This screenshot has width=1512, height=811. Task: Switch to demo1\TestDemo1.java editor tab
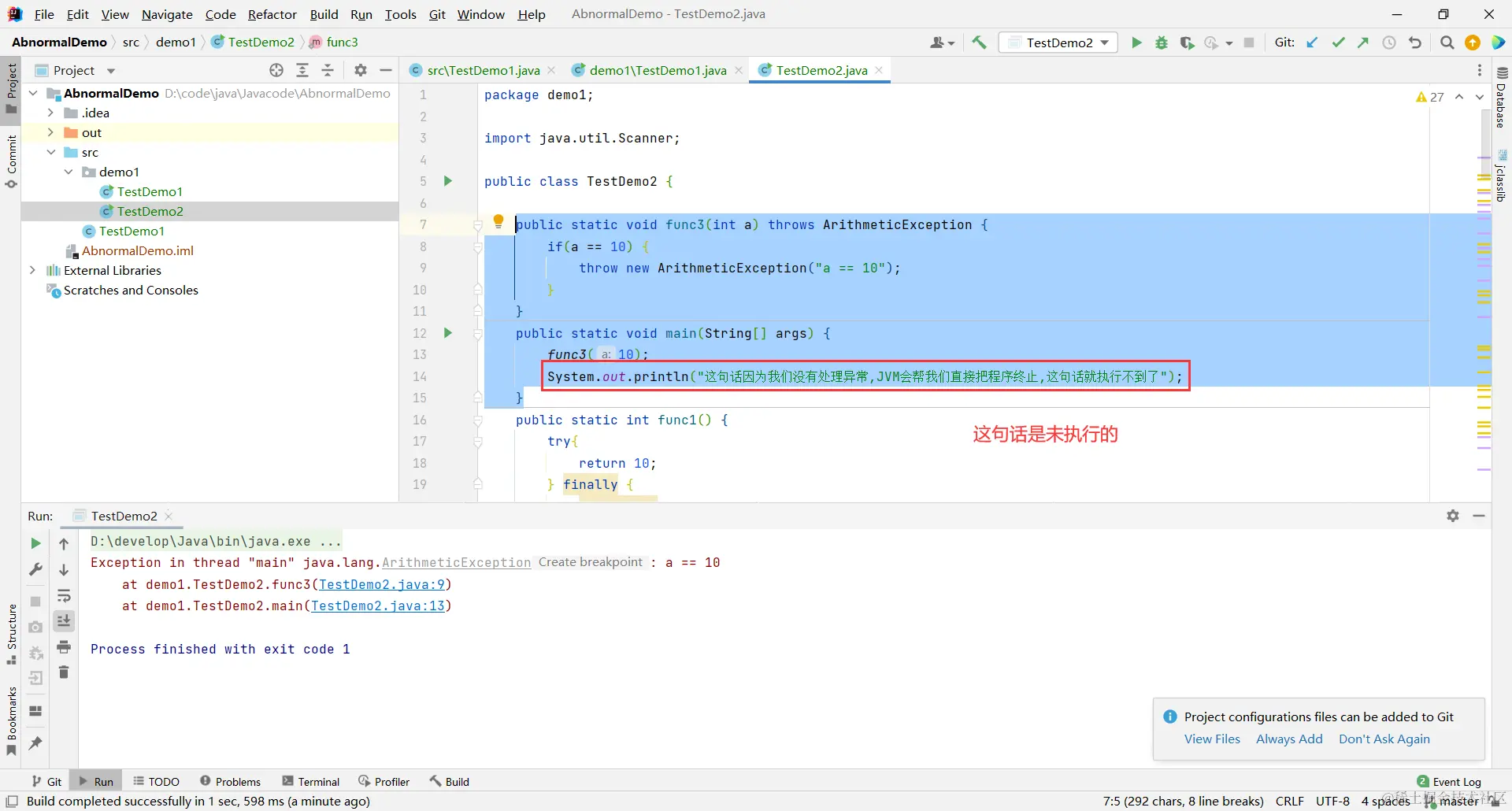[658, 70]
